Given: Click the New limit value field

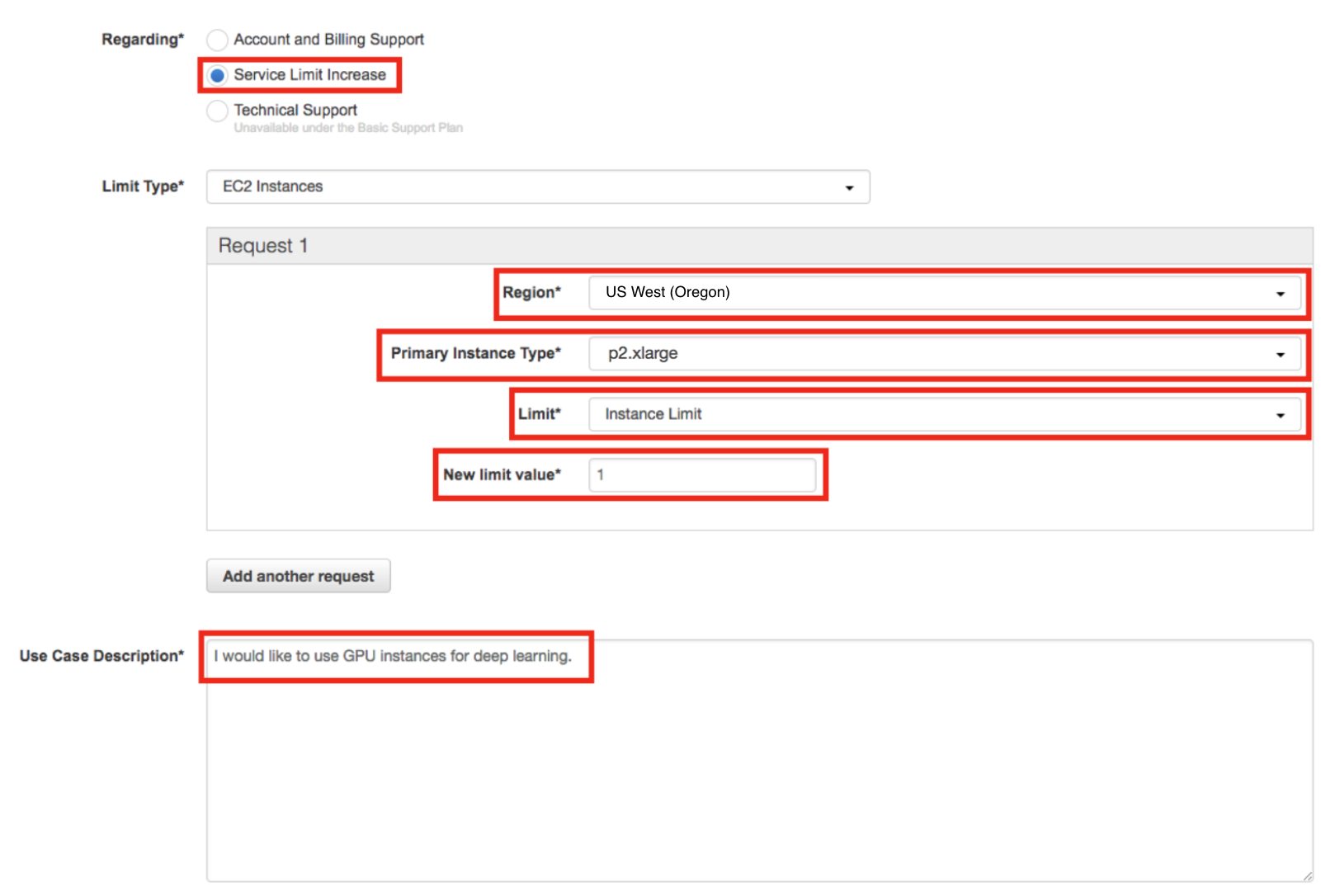Looking at the screenshot, I should (702, 475).
